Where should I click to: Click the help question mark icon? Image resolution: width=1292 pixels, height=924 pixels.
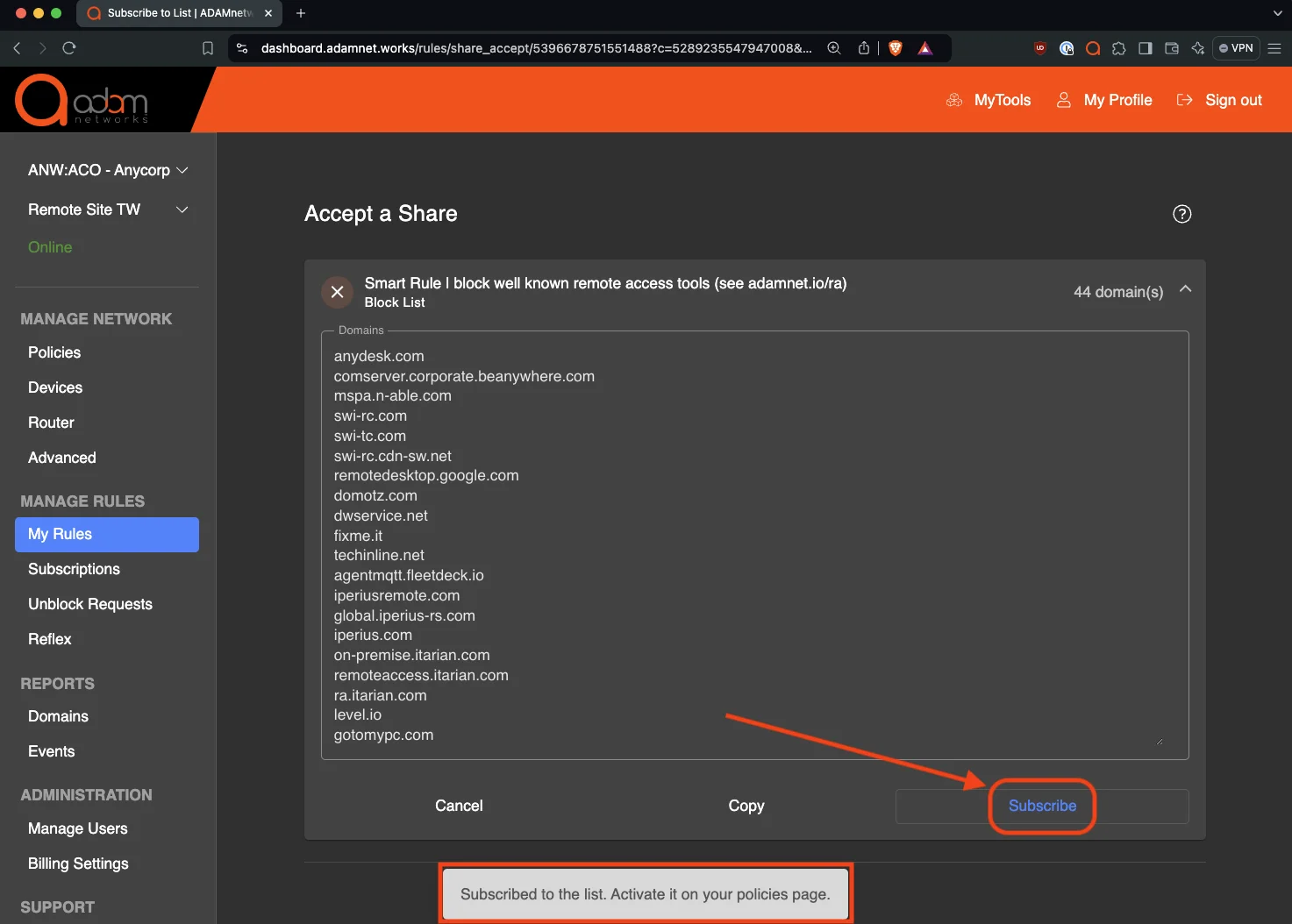(x=1181, y=214)
